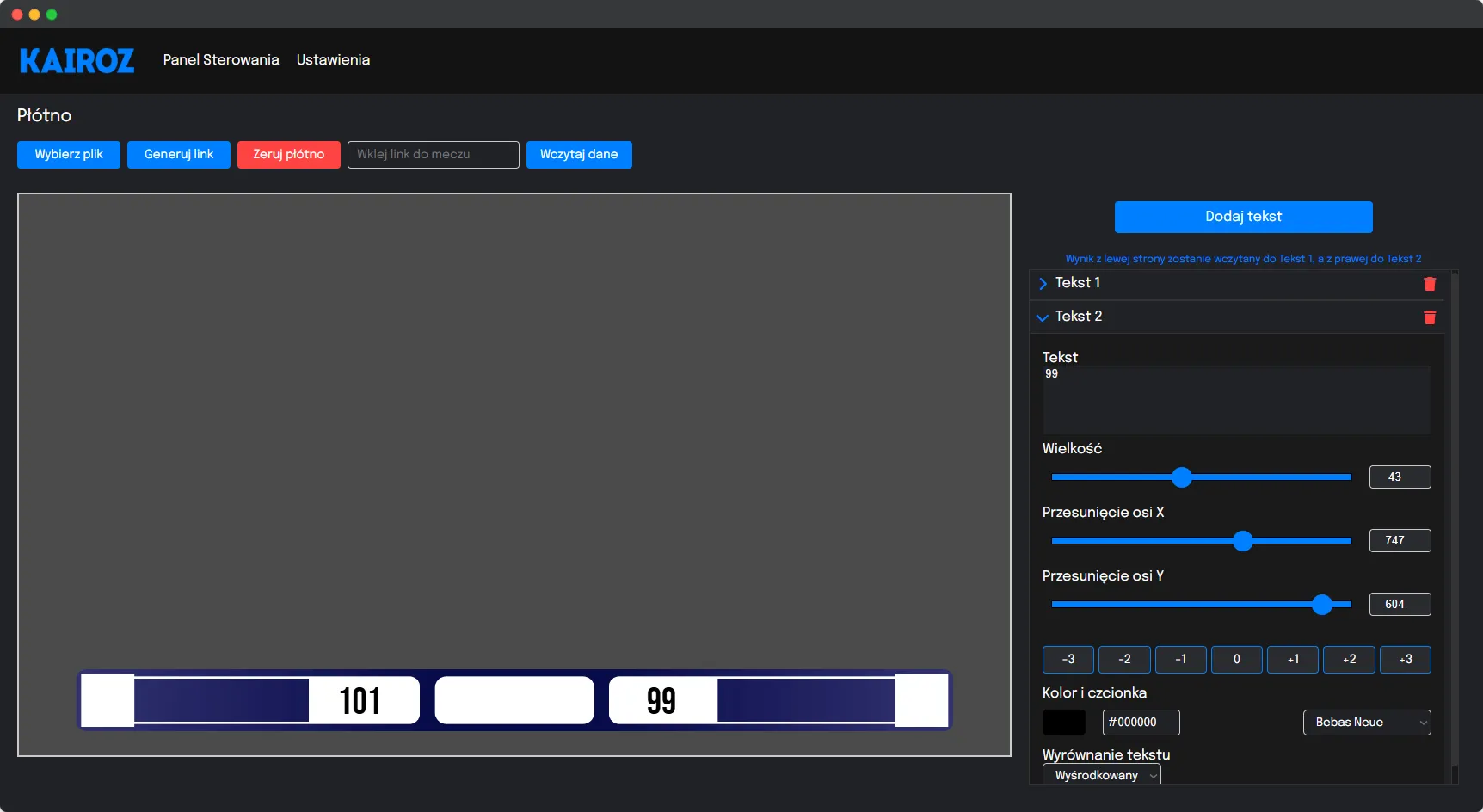The image size is (1483, 812).
Task: Click the Wybierz plik button
Action: point(69,155)
